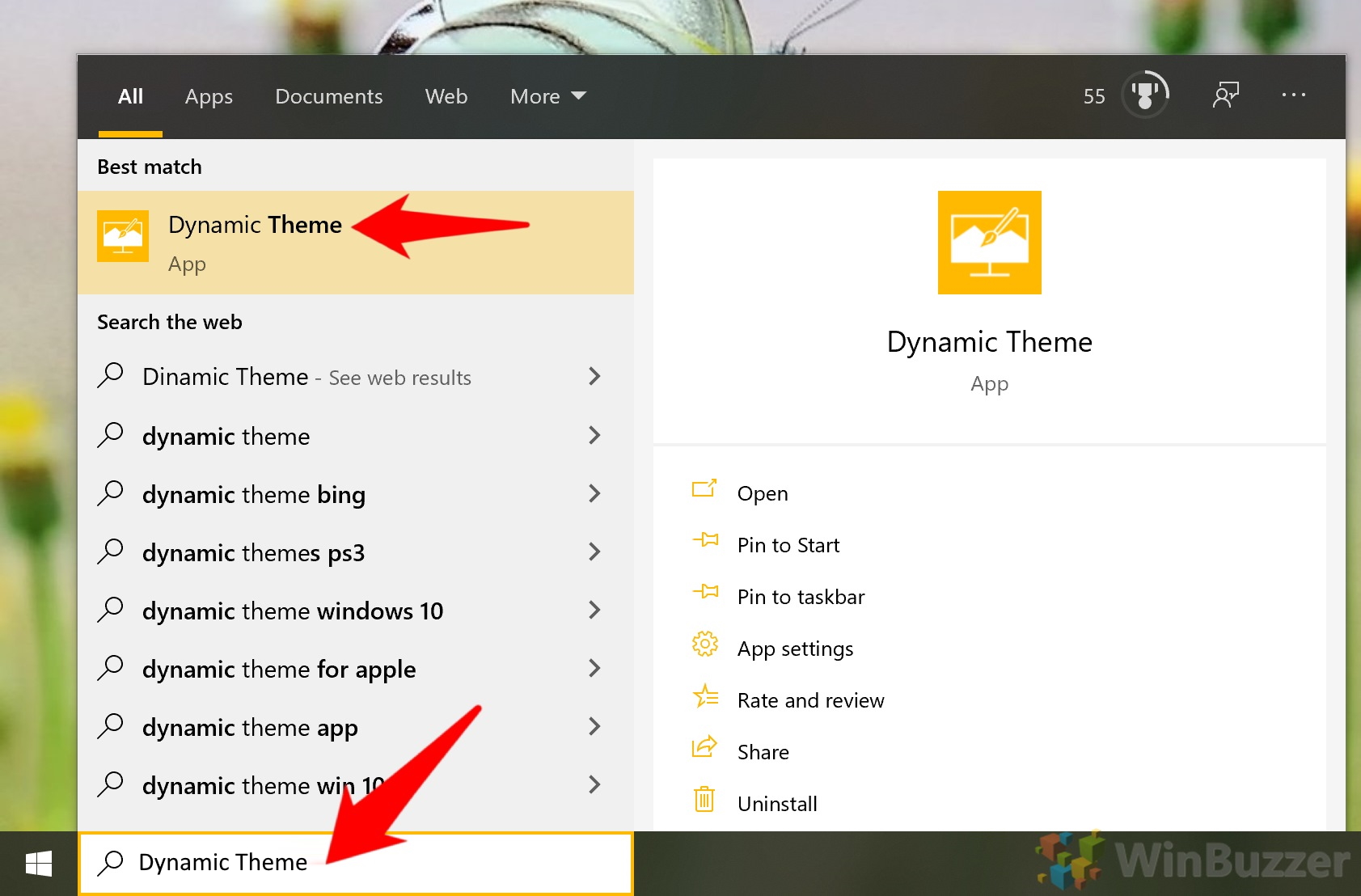This screenshot has height=896, width=1361.
Task: Select the Open action
Action: [x=763, y=493]
